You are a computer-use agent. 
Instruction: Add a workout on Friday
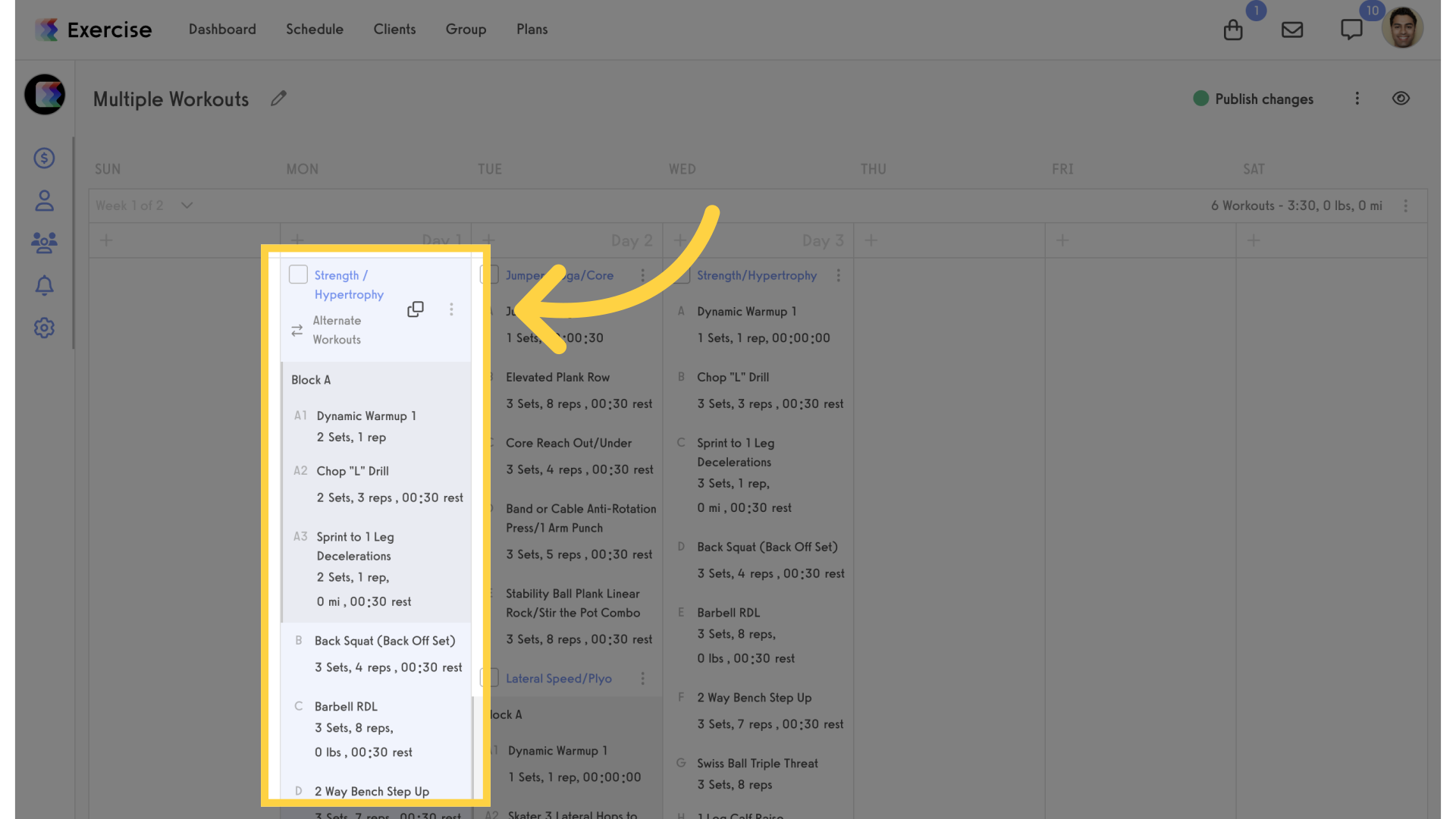coord(1062,240)
